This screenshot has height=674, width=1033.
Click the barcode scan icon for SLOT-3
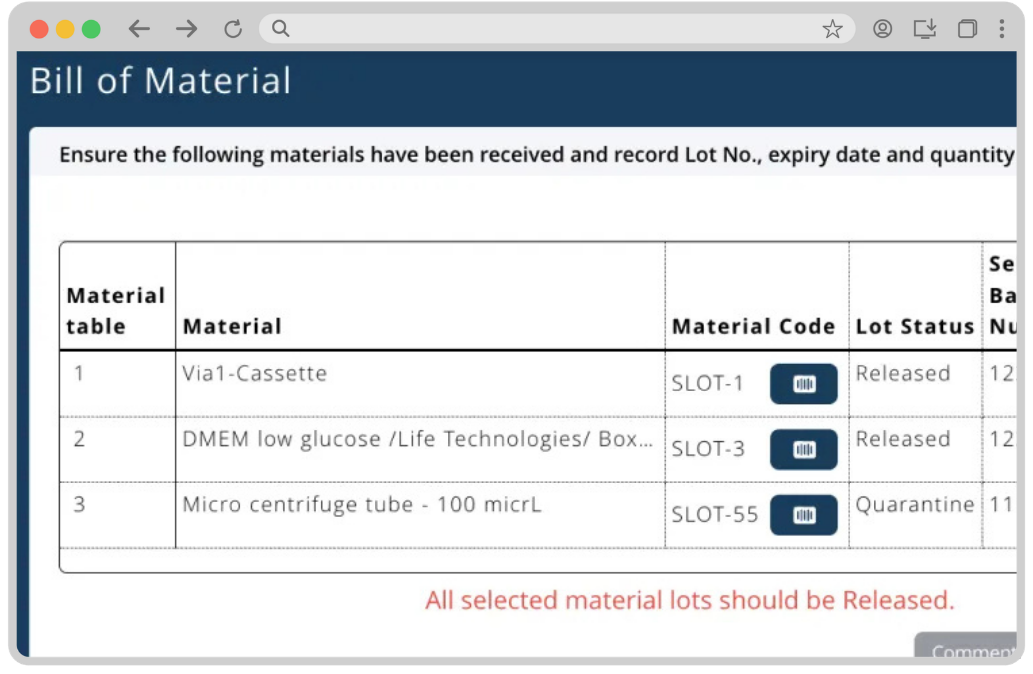[x=803, y=450]
